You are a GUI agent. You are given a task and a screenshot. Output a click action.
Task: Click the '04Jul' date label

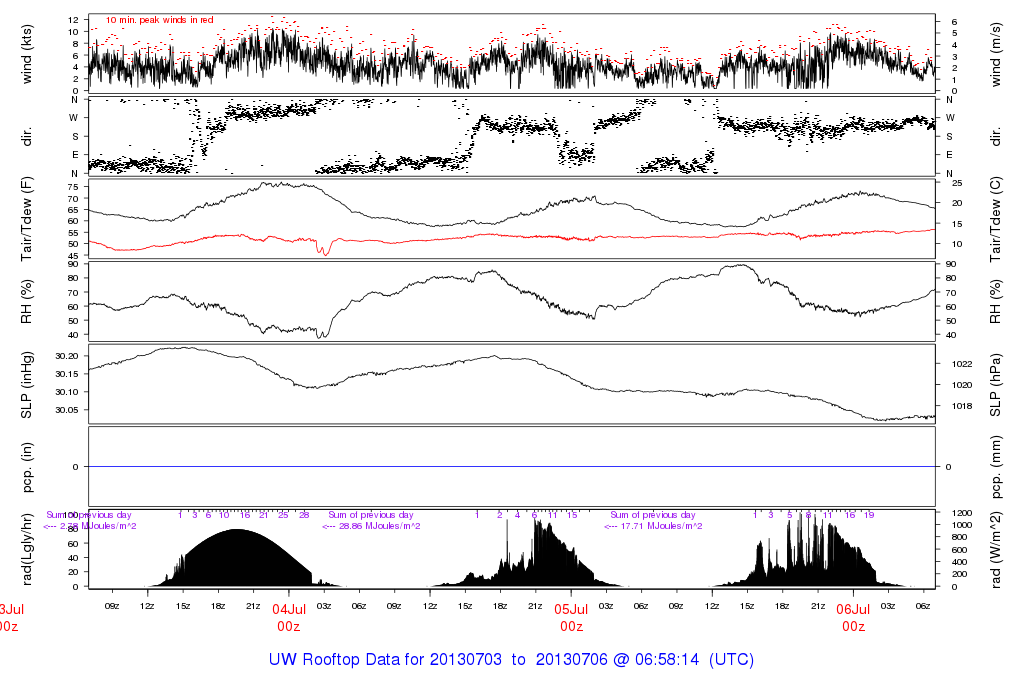tap(289, 609)
